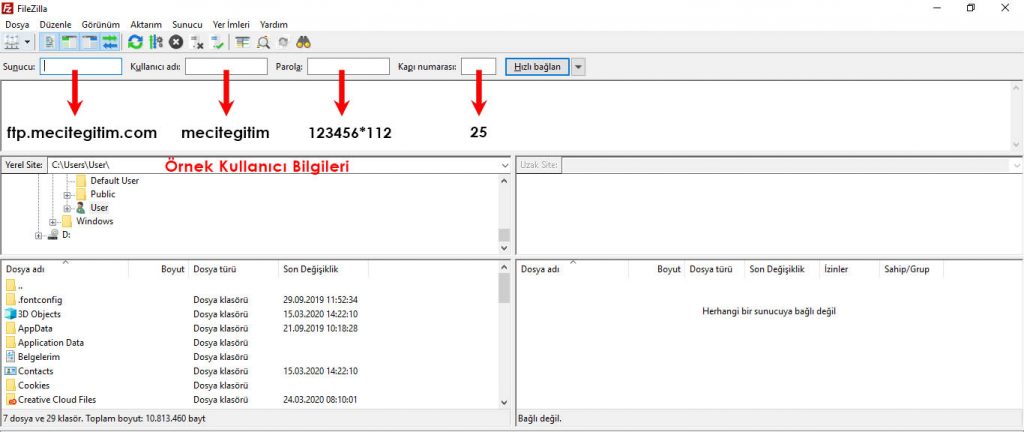This screenshot has width=1024, height=432.
Task: Open the Sunucu menu
Action: click(187, 24)
